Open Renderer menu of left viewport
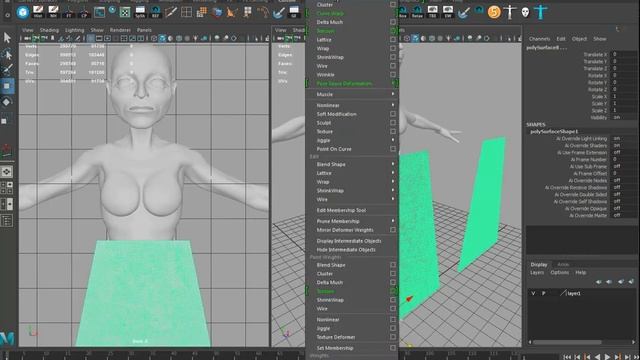The image size is (640, 360). pyautogui.click(x=120, y=30)
